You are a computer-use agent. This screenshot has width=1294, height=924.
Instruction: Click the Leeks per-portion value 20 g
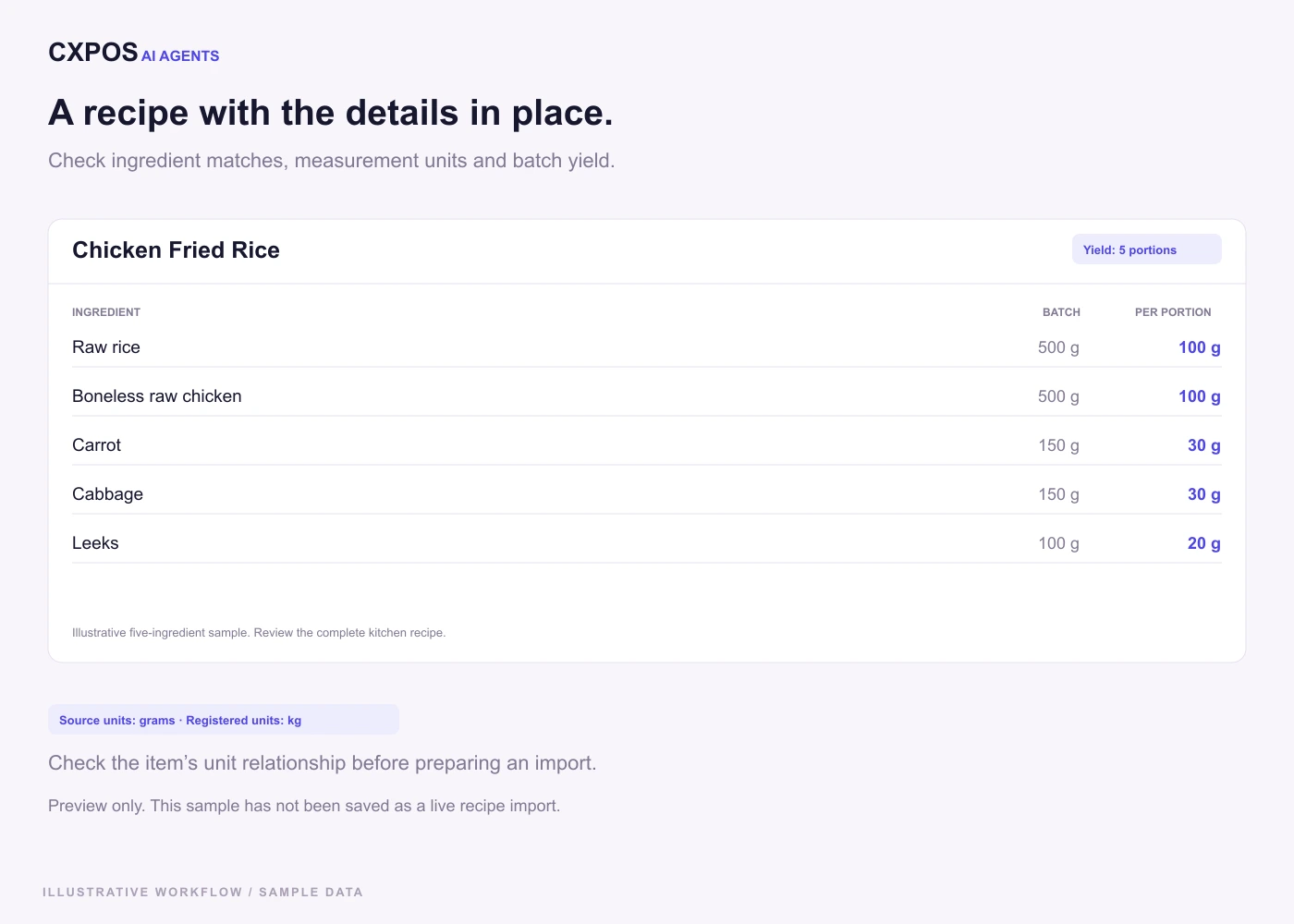[1204, 543]
